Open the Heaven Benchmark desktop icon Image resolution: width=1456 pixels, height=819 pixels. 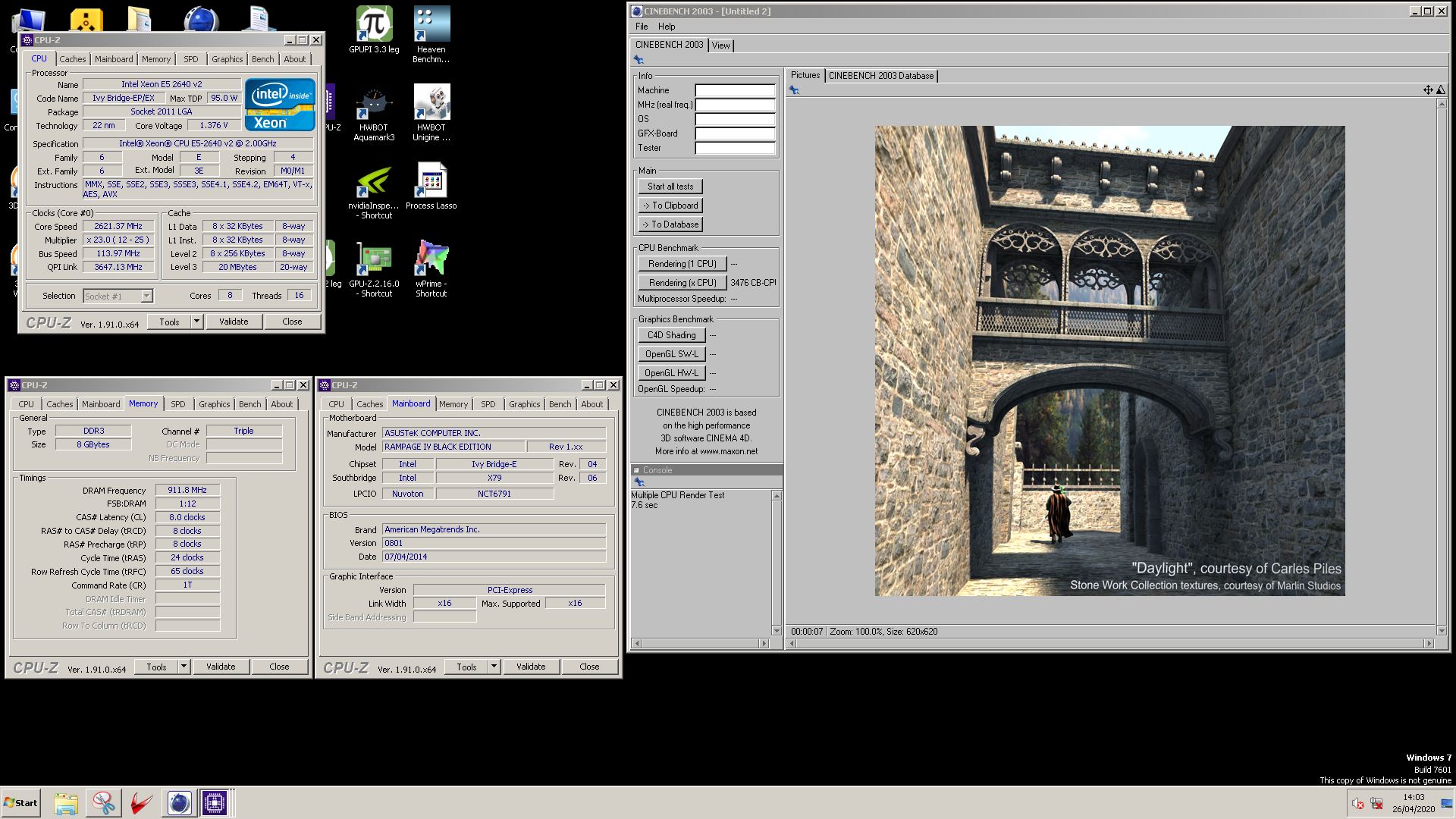[431, 35]
